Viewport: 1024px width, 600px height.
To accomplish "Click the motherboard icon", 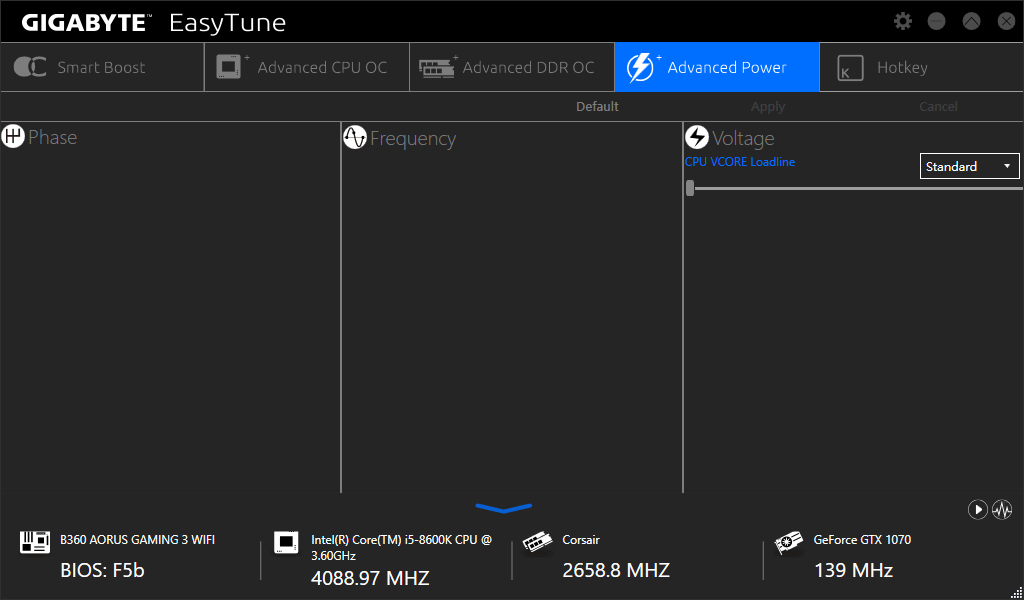I will coord(35,542).
